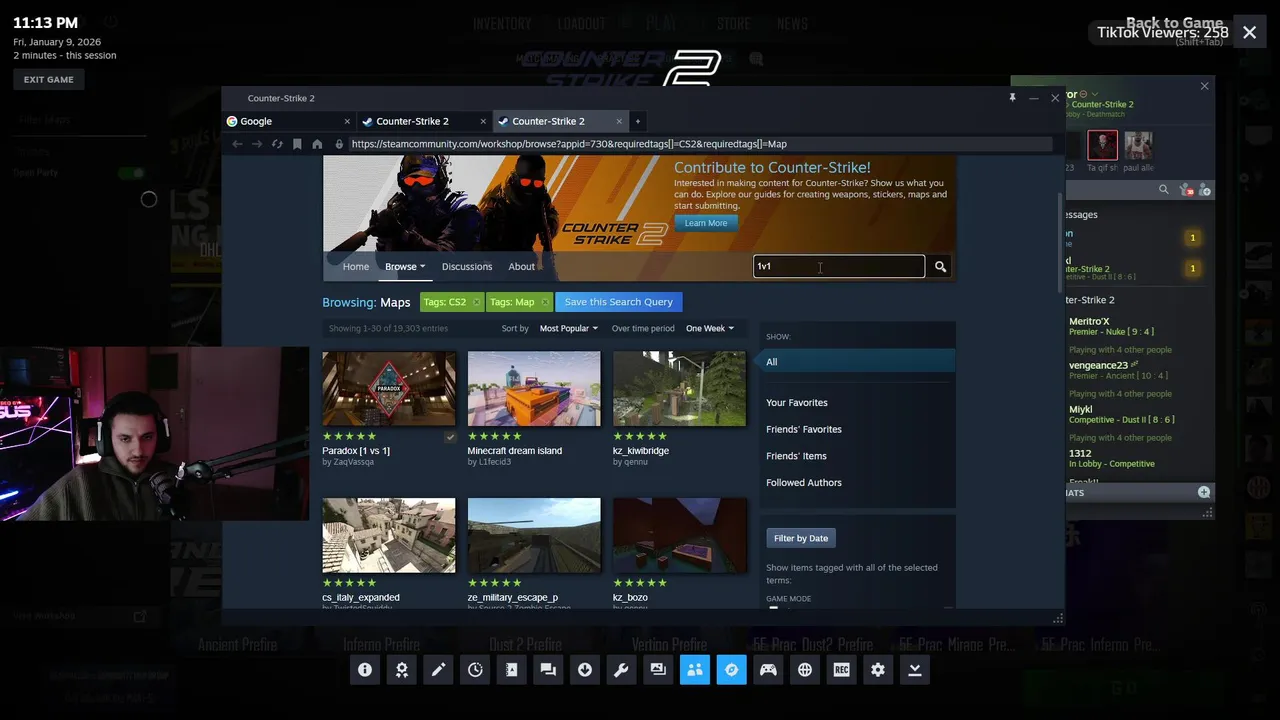Open the kz_kiwibridge map thumbnail

click(x=679, y=389)
